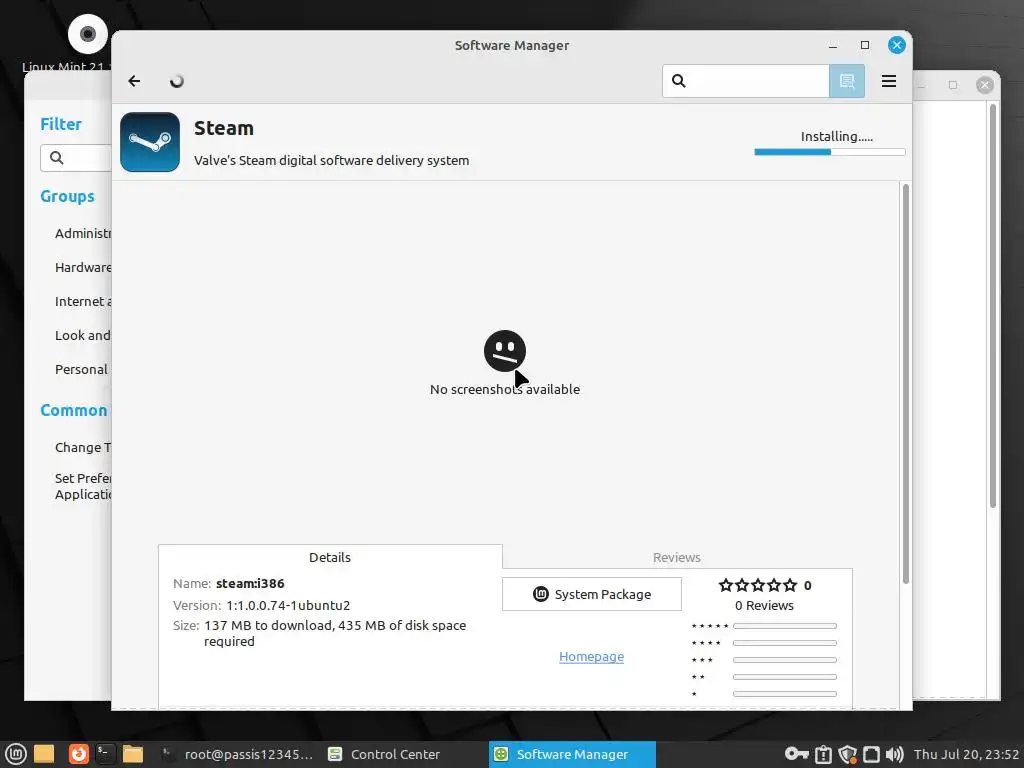Click the sad face no-screenshots icon
The height and width of the screenshot is (768, 1024).
[505, 351]
